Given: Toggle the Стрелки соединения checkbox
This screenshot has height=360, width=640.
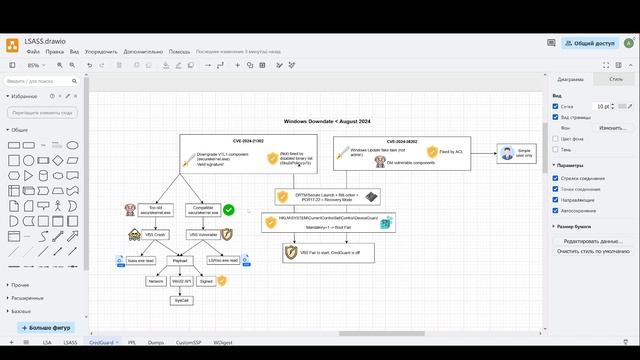Looking at the screenshot, I should [x=555, y=178].
